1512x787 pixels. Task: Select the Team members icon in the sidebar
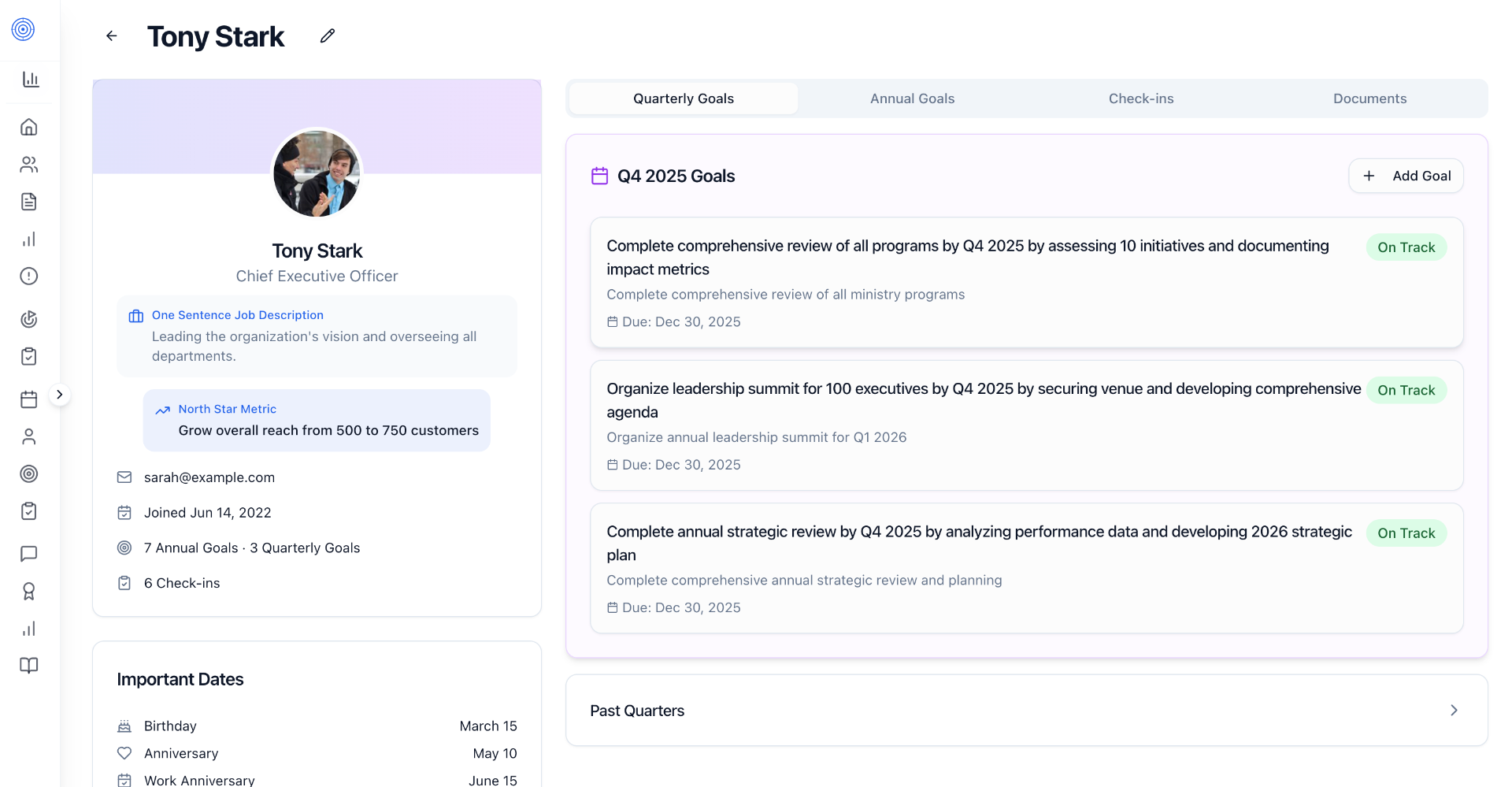click(29, 164)
